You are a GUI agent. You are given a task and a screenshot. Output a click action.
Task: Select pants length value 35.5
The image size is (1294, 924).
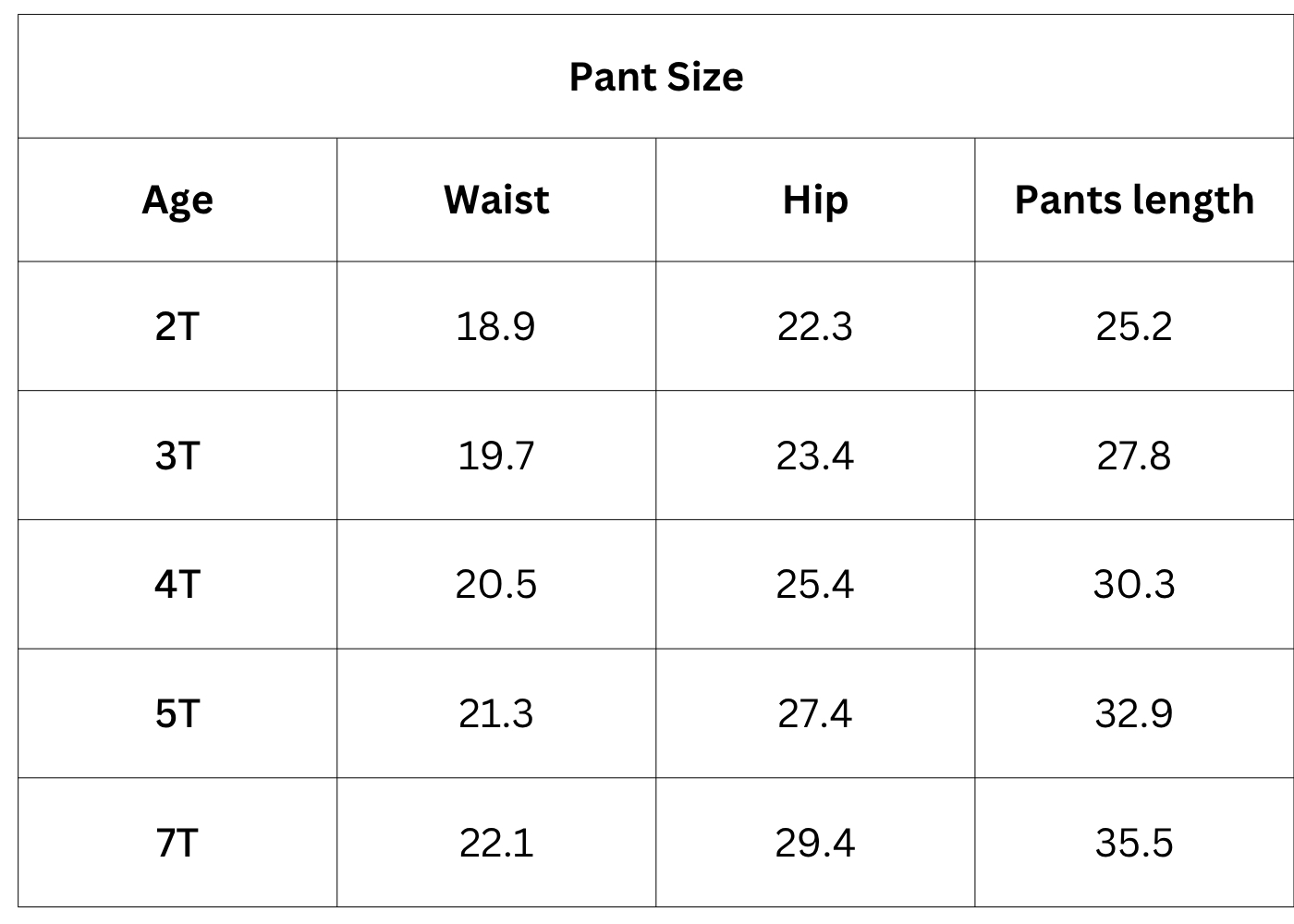point(1134,843)
